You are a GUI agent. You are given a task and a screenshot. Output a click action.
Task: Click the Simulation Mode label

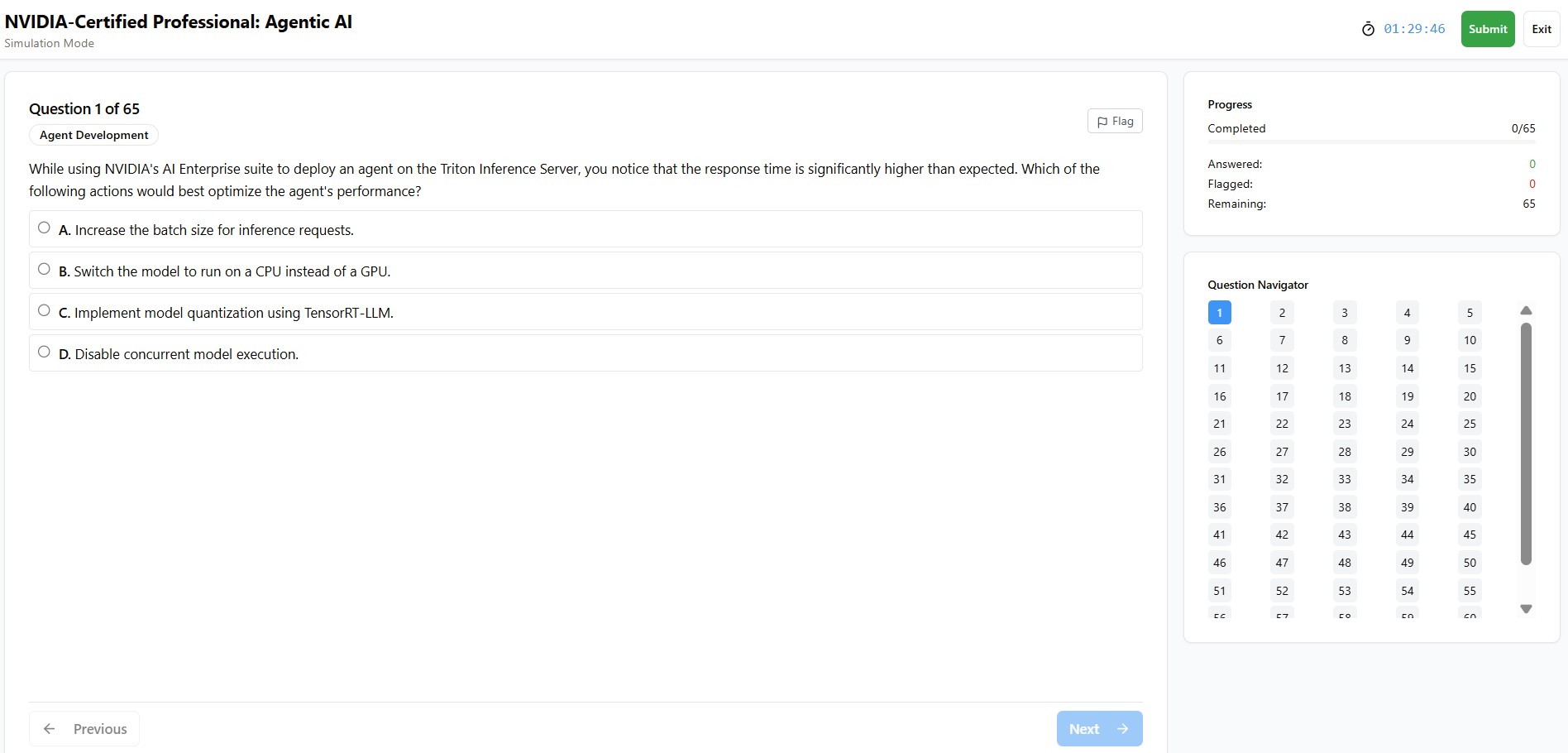click(49, 43)
